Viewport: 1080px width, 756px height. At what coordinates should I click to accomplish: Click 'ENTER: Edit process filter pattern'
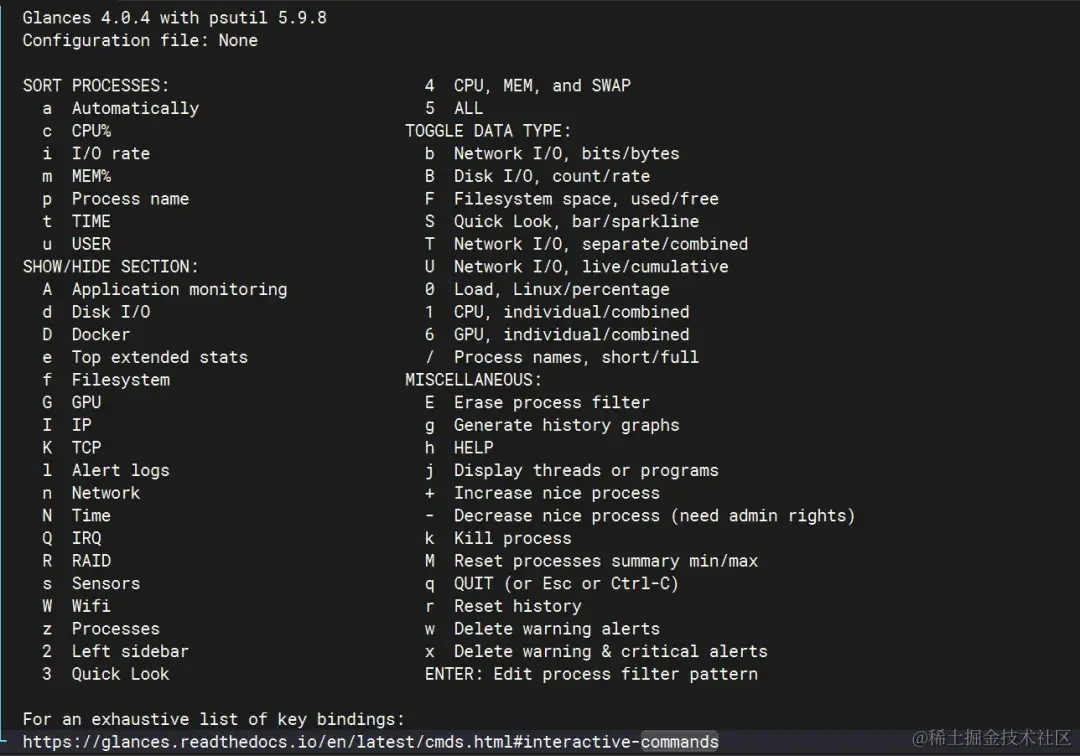(x=591, y=674)
